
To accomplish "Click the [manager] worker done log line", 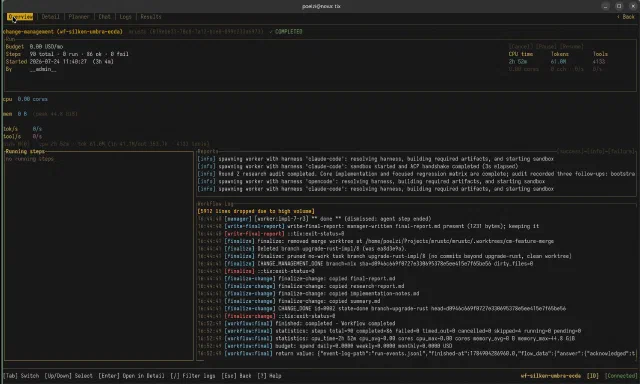I will tap(314, 219).
